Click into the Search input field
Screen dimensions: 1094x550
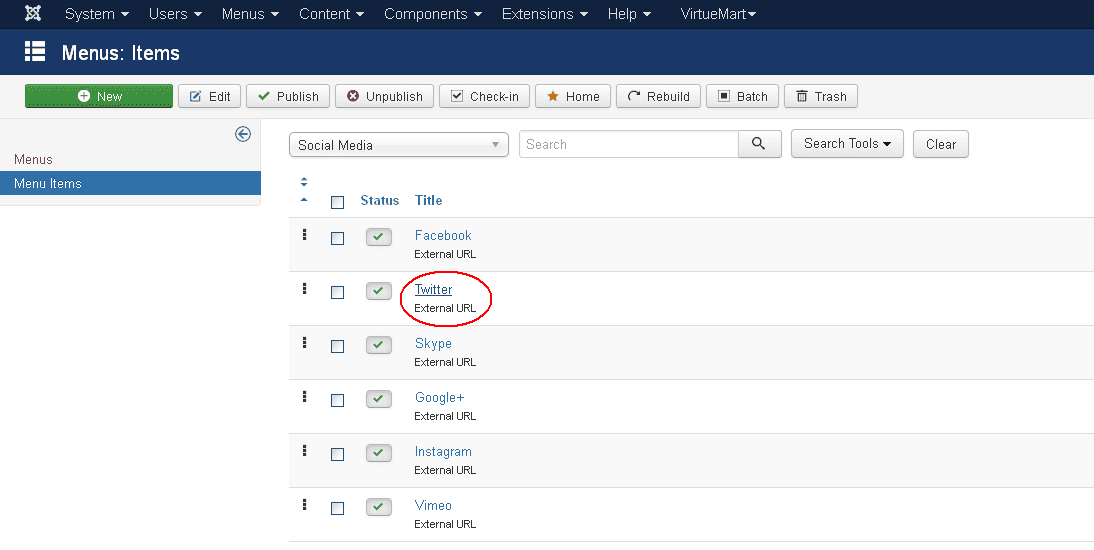click(629, 144)
